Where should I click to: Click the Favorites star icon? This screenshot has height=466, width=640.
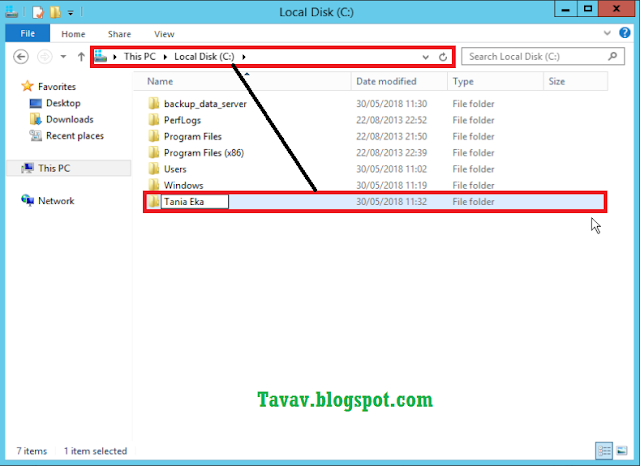[27, 86]
